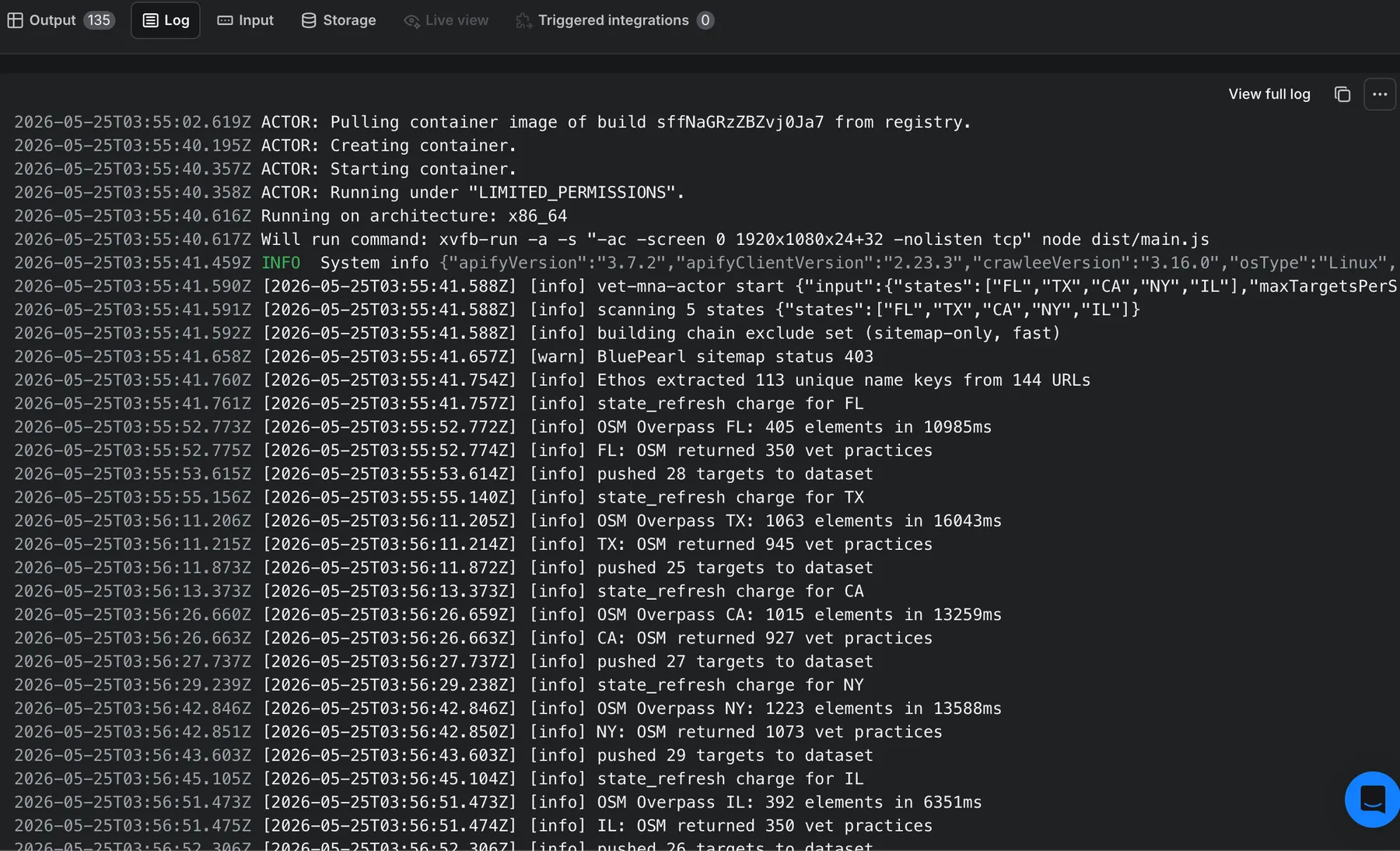1400x851 pixels.
Task: Open Triggered integrations tab
Action: click(614, 20)
